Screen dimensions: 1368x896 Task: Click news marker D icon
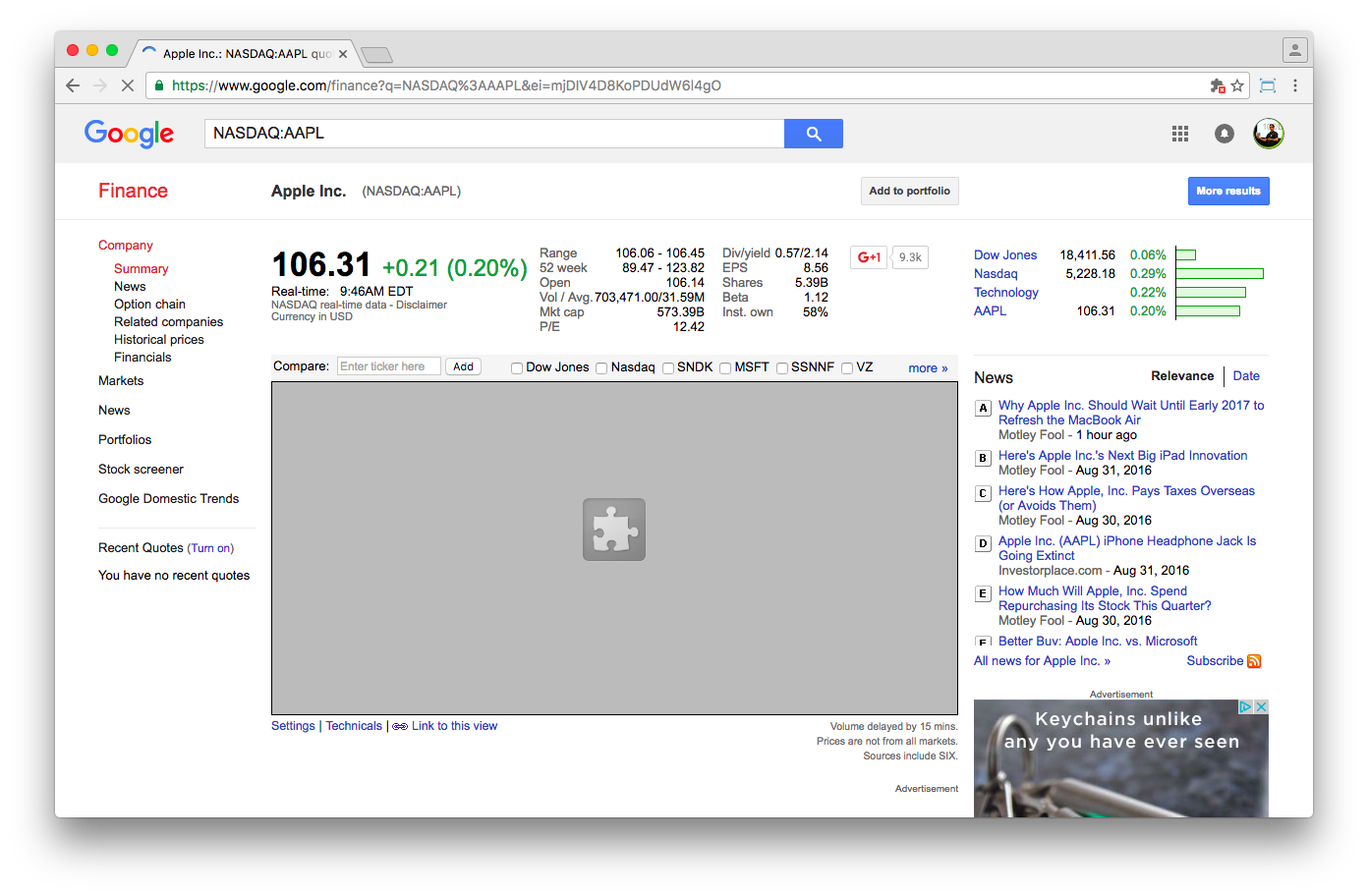pyautogui.click(x=983, y=543)
